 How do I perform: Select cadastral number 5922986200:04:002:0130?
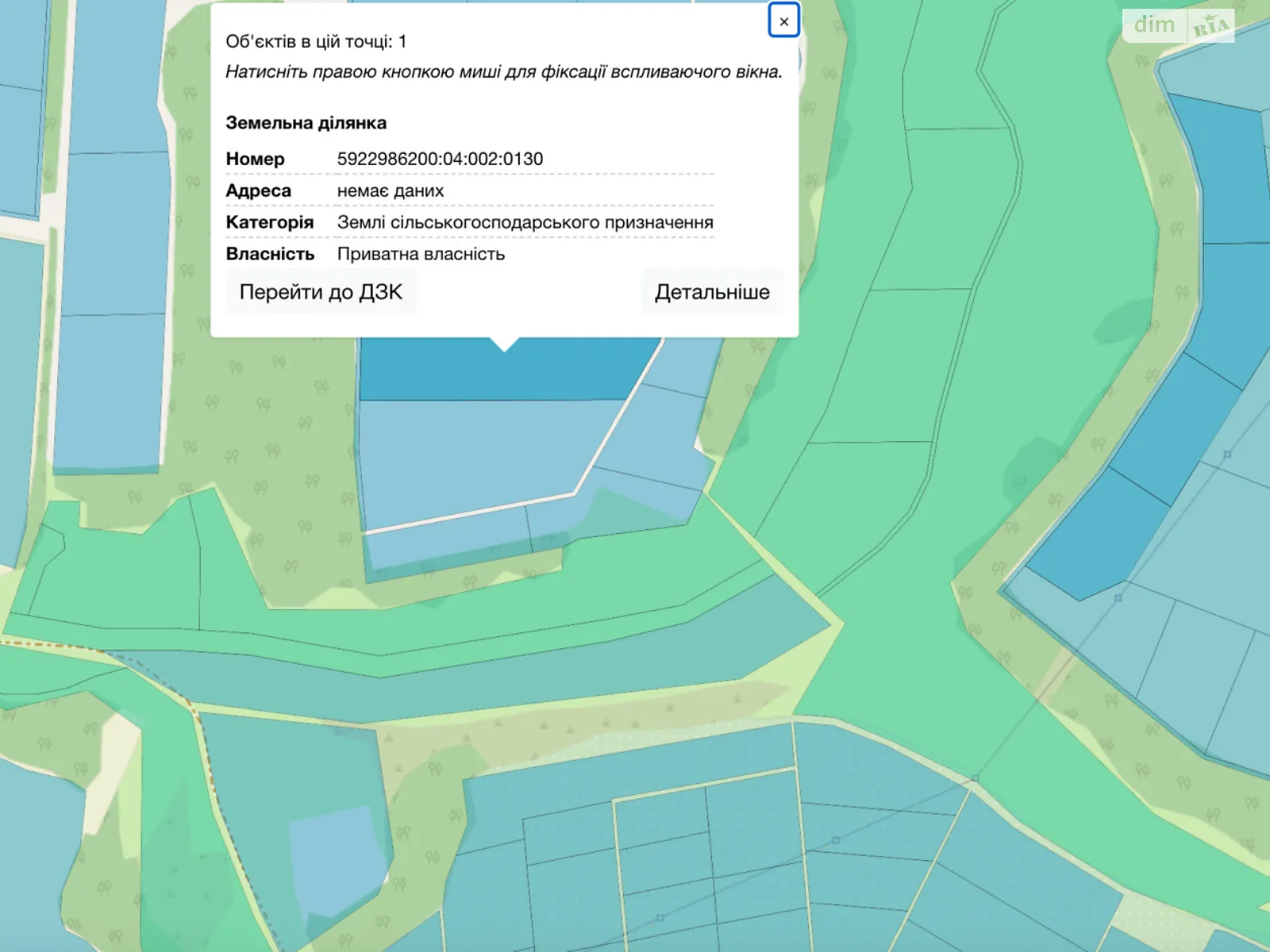pos(440,159)
